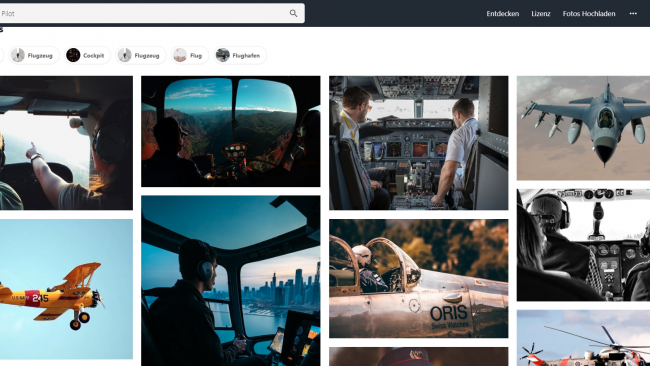This screenshot has height=366, width=650.
Task: Open fighter jet in flight photo
Action: point(583,128)
